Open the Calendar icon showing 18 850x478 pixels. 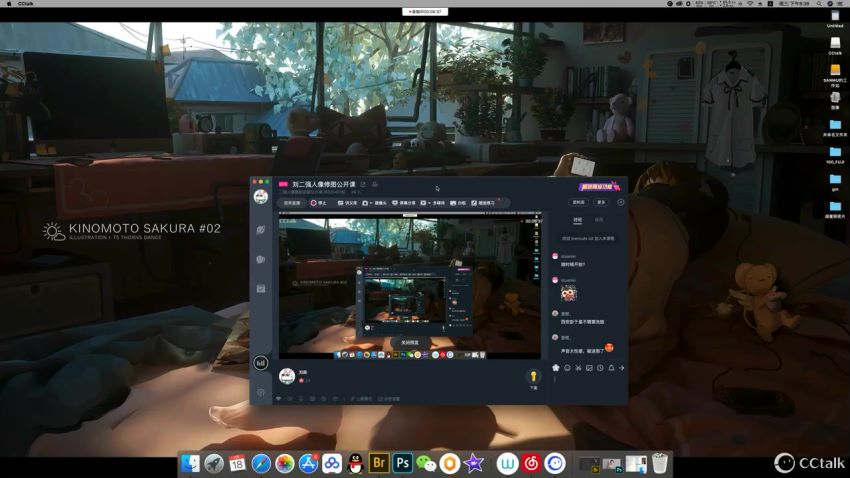click(x=237, y=463)
